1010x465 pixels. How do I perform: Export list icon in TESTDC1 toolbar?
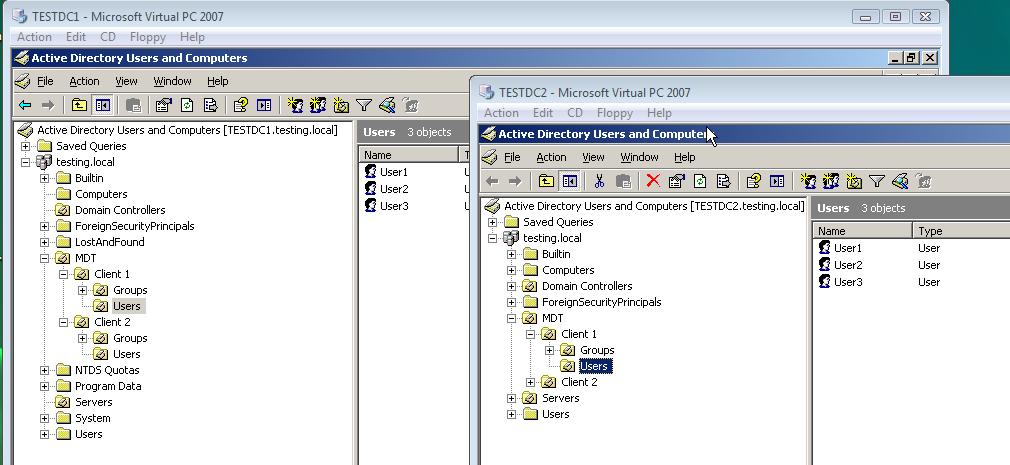pos(210,105)
